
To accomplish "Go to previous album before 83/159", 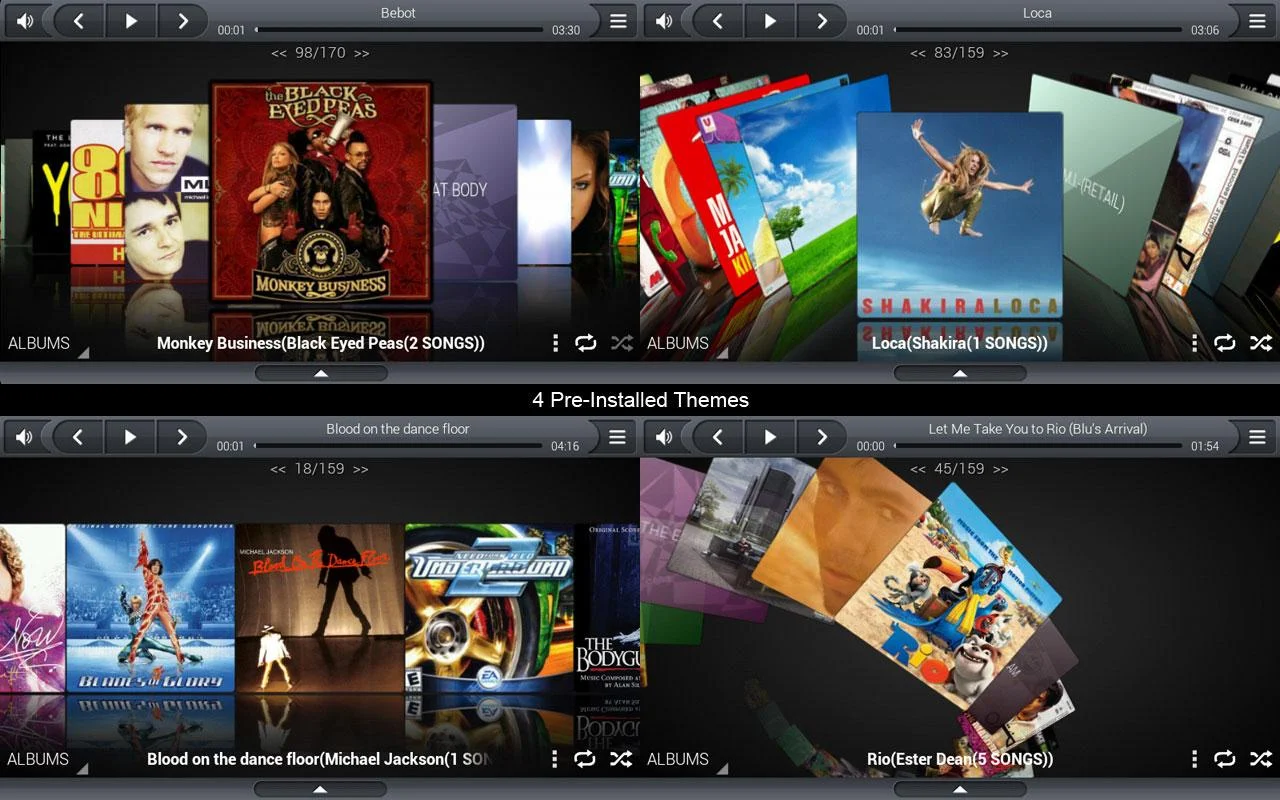I will point(918,53).
